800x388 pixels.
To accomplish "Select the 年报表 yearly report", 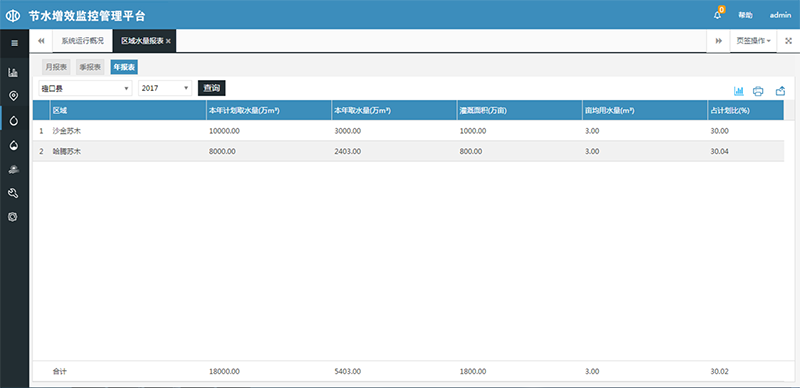I will [124, 67].
